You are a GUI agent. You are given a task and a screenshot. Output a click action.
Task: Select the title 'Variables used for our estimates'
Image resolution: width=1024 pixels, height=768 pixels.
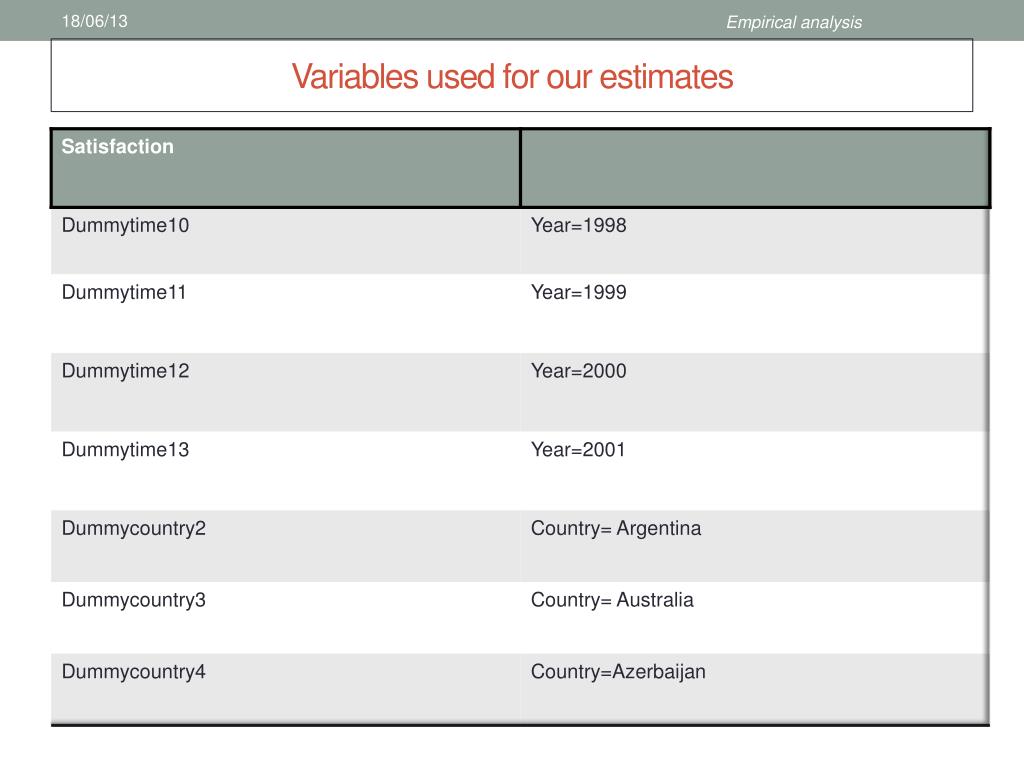coord(512,76)
